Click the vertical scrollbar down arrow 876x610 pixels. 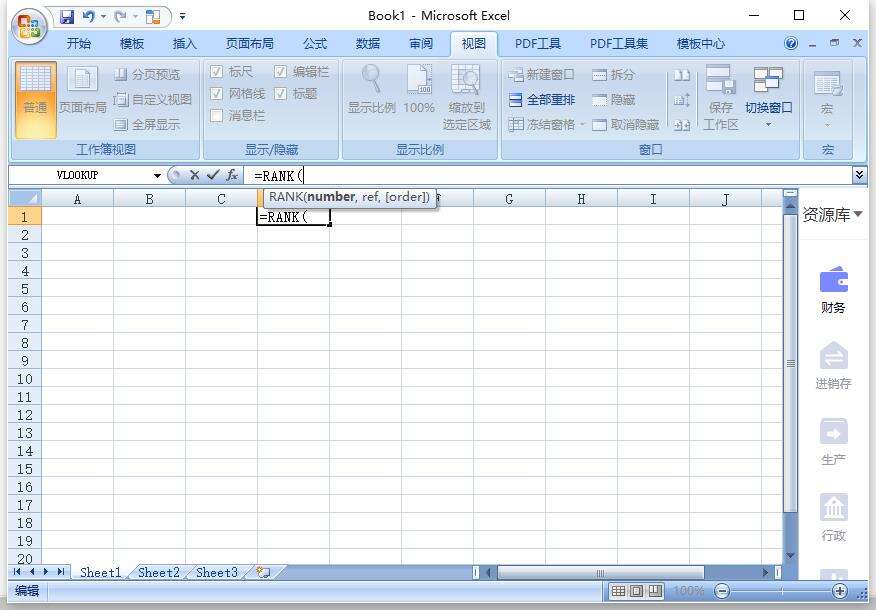click(x=790, y=555)
